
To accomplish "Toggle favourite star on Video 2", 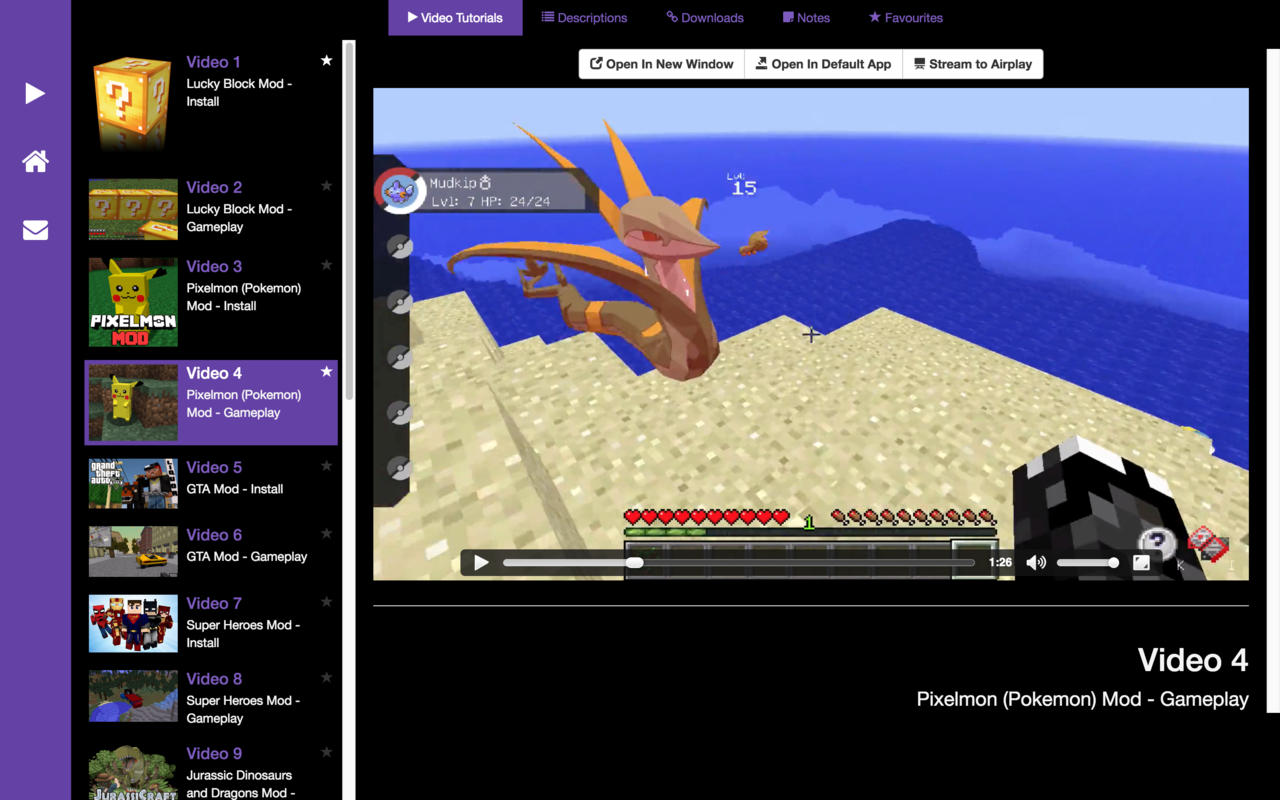I will (326, 186).
